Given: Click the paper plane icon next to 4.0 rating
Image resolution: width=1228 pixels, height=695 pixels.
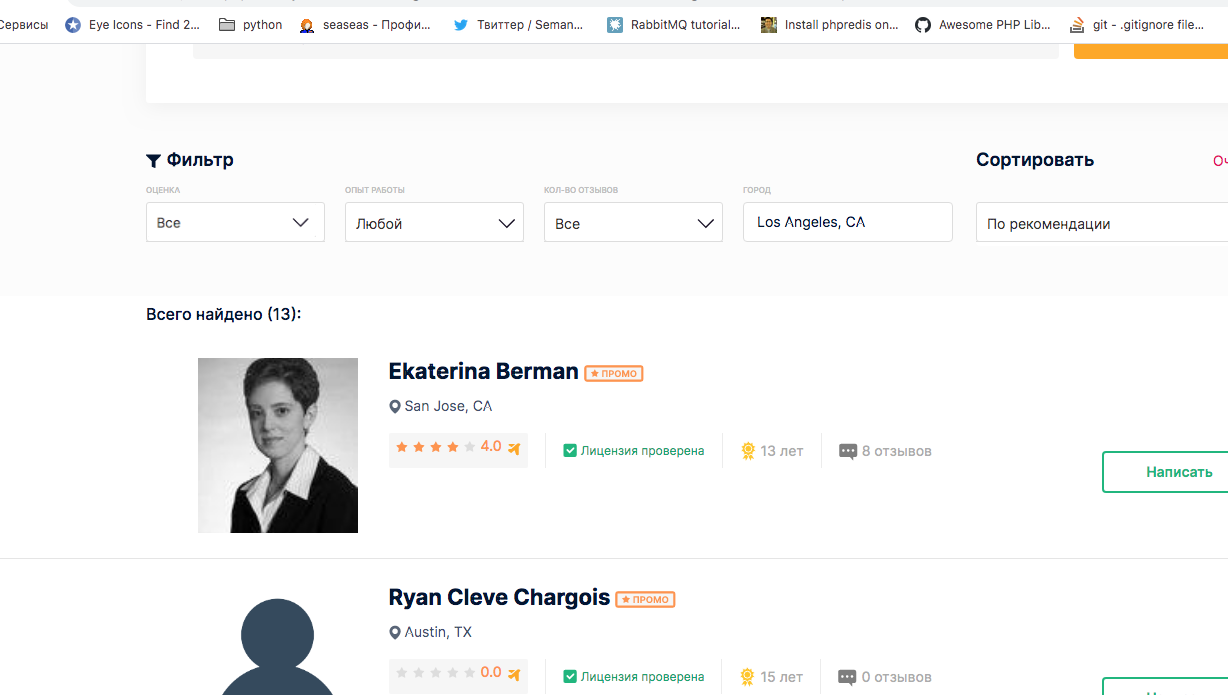Looking at the screenshot, I should tap(514, 448).
